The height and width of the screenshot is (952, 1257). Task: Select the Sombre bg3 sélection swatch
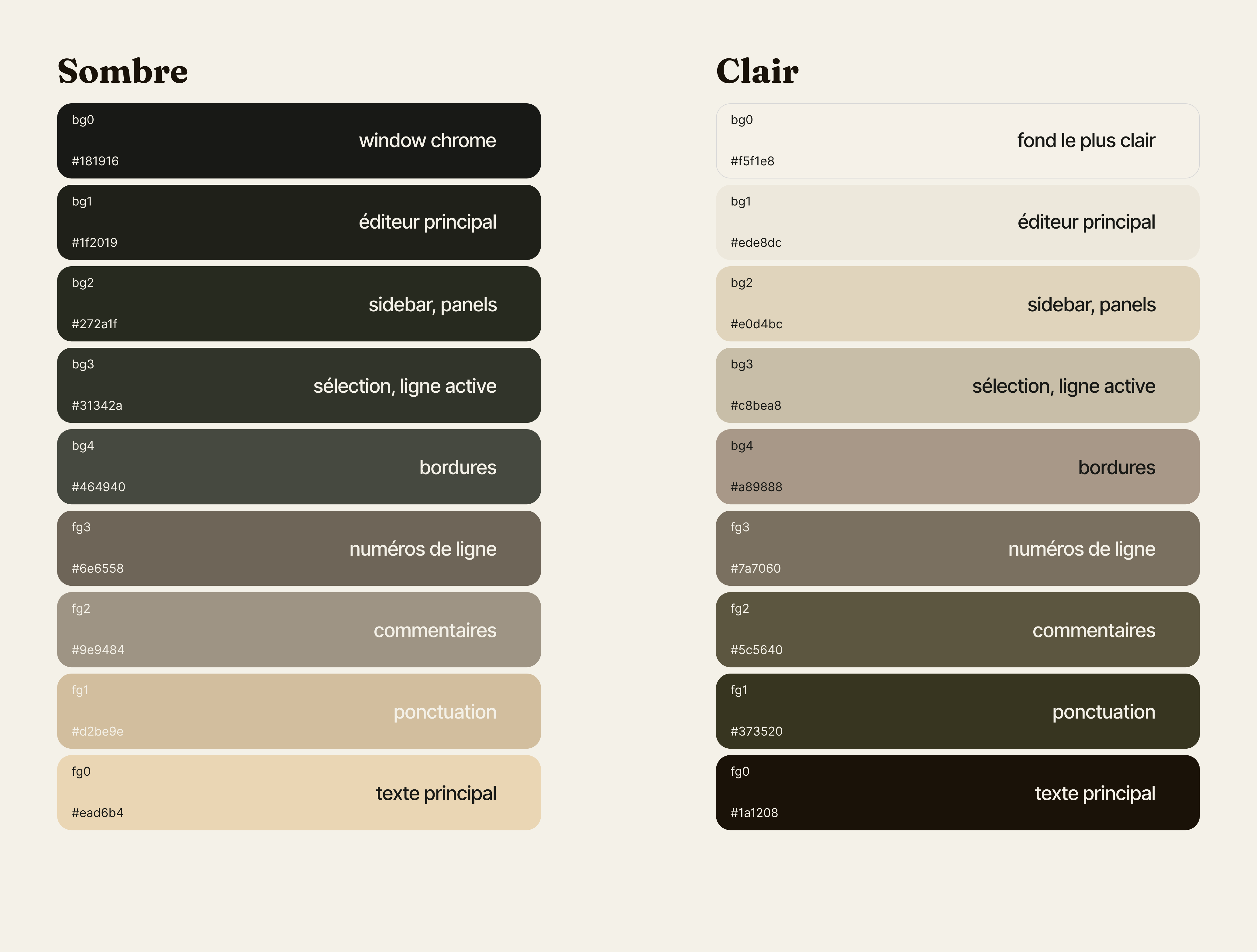click(299, 385)
